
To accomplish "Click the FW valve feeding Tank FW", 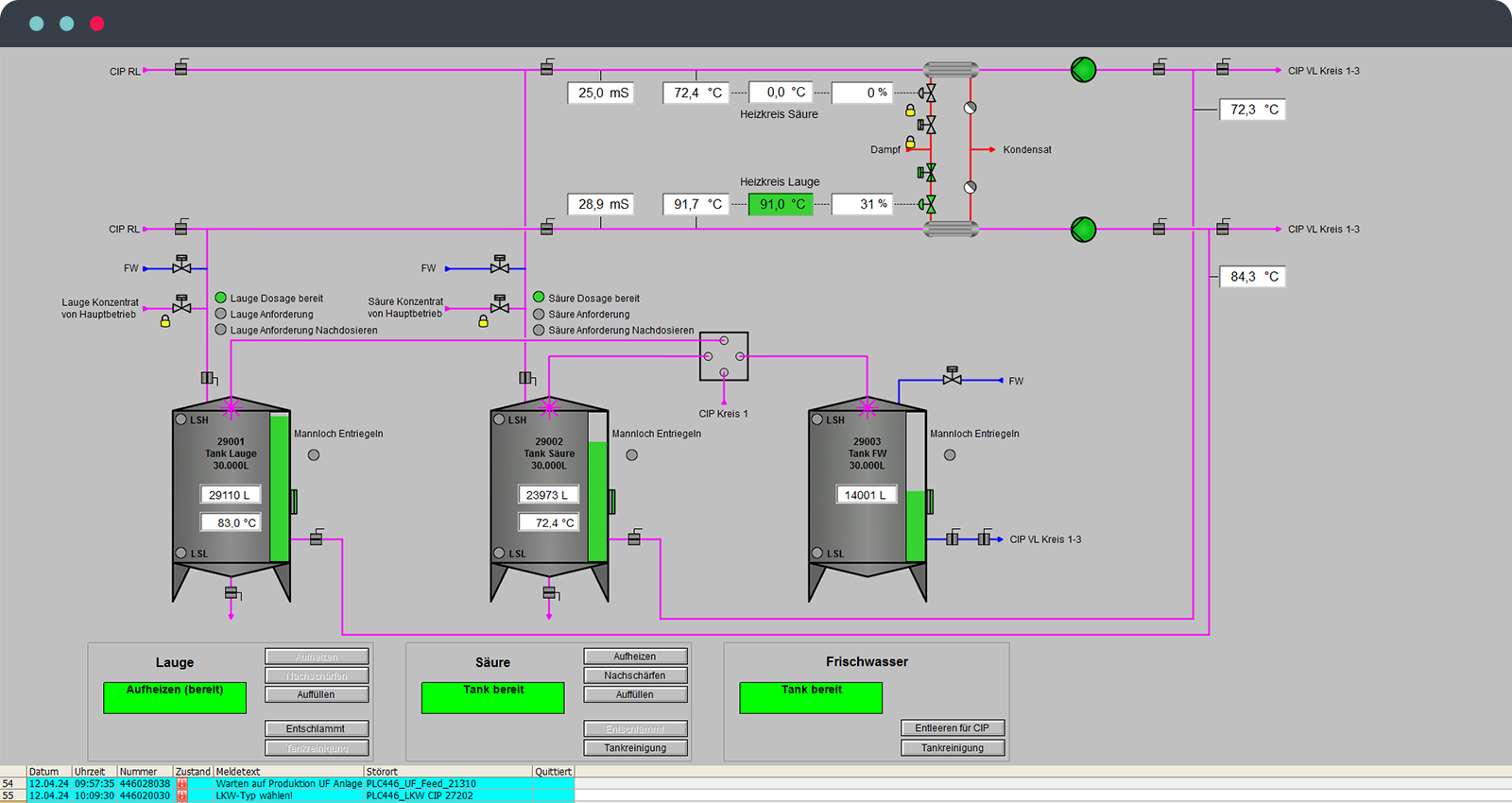I will [952, 378].
